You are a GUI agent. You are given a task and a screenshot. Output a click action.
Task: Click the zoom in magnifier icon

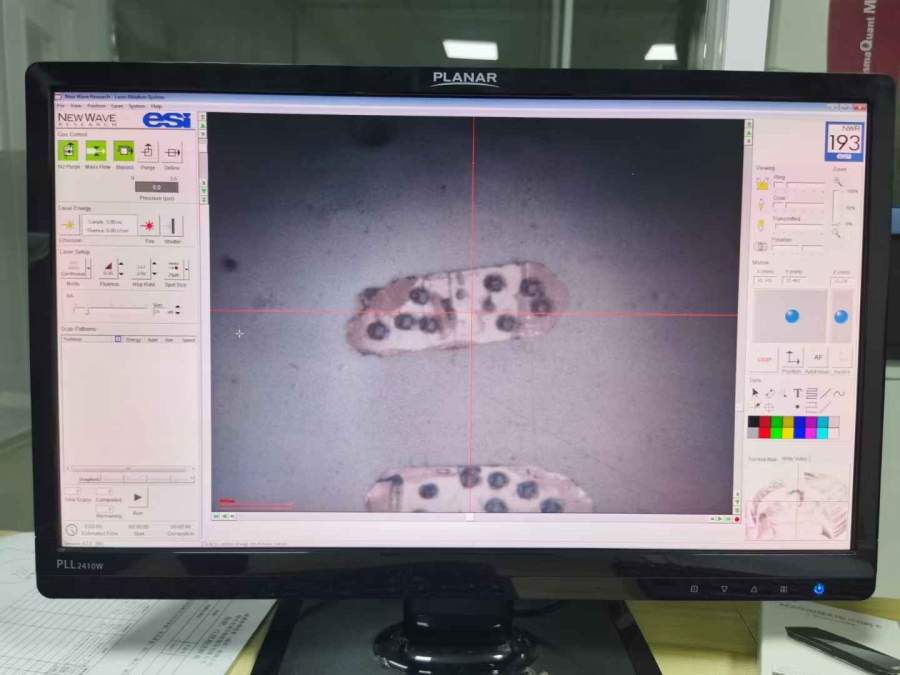838,182
